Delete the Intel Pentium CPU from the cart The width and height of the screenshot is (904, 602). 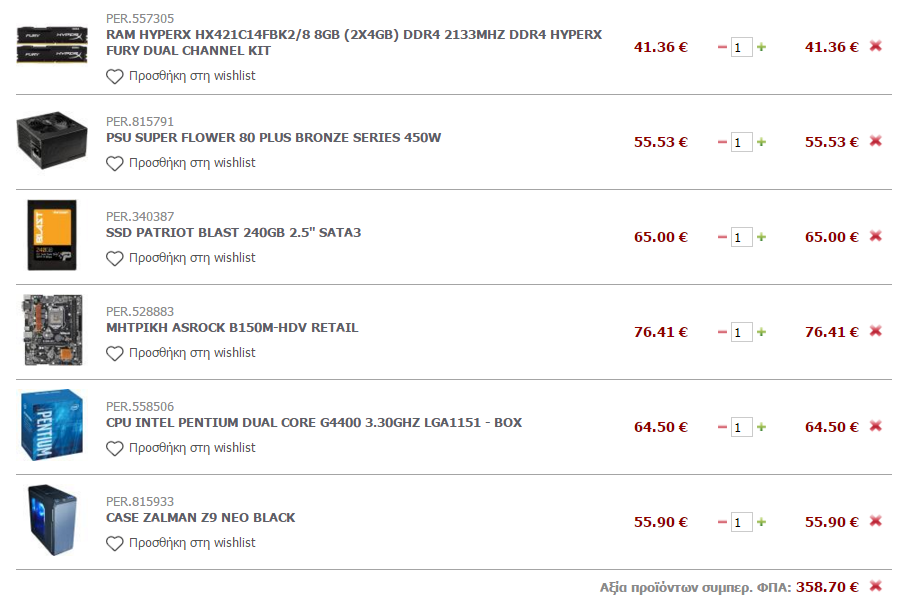click(x=875, y=426)
